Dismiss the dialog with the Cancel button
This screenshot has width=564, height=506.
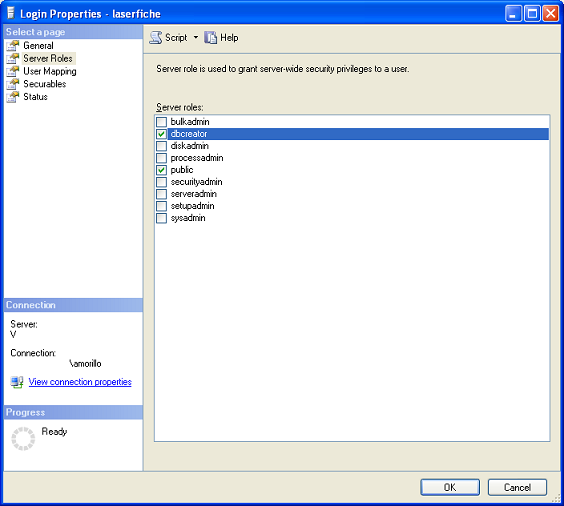517,487
